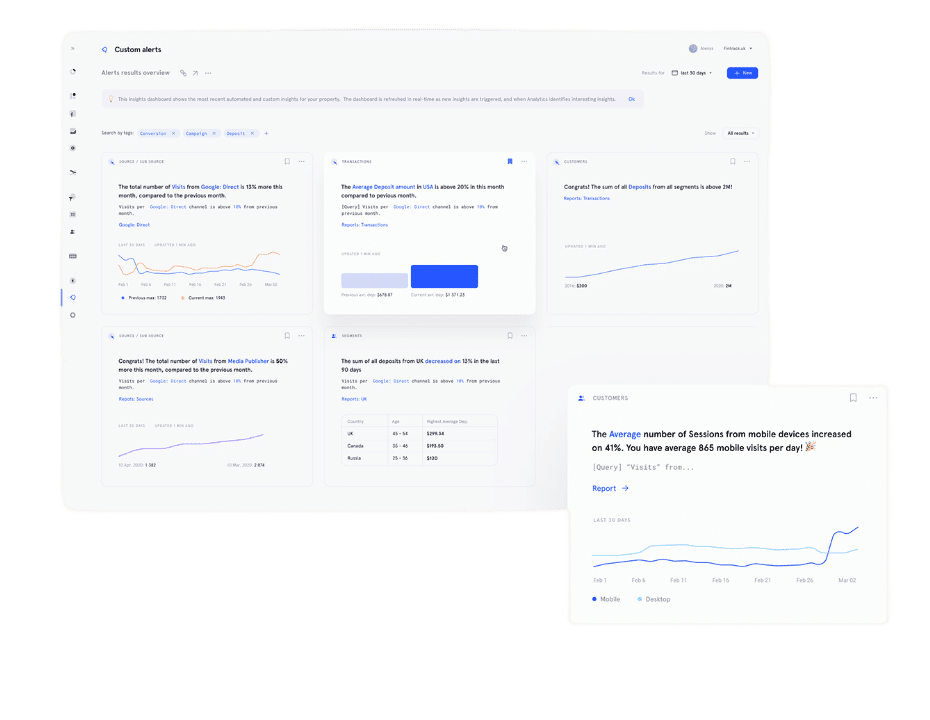Click the link icon beside Alerts results overview

183,73
